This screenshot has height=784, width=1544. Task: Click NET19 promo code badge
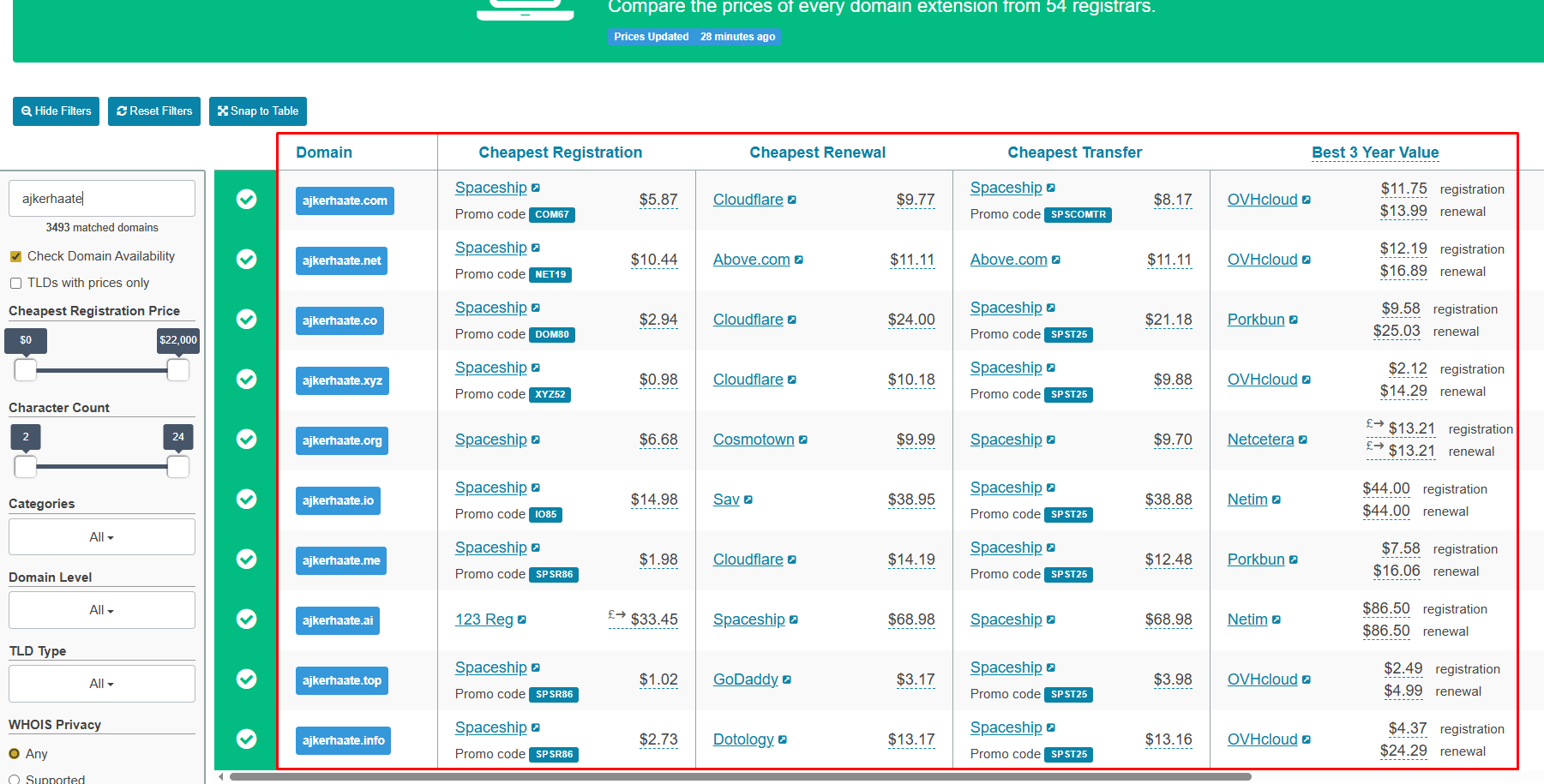(x=550, y=275)
